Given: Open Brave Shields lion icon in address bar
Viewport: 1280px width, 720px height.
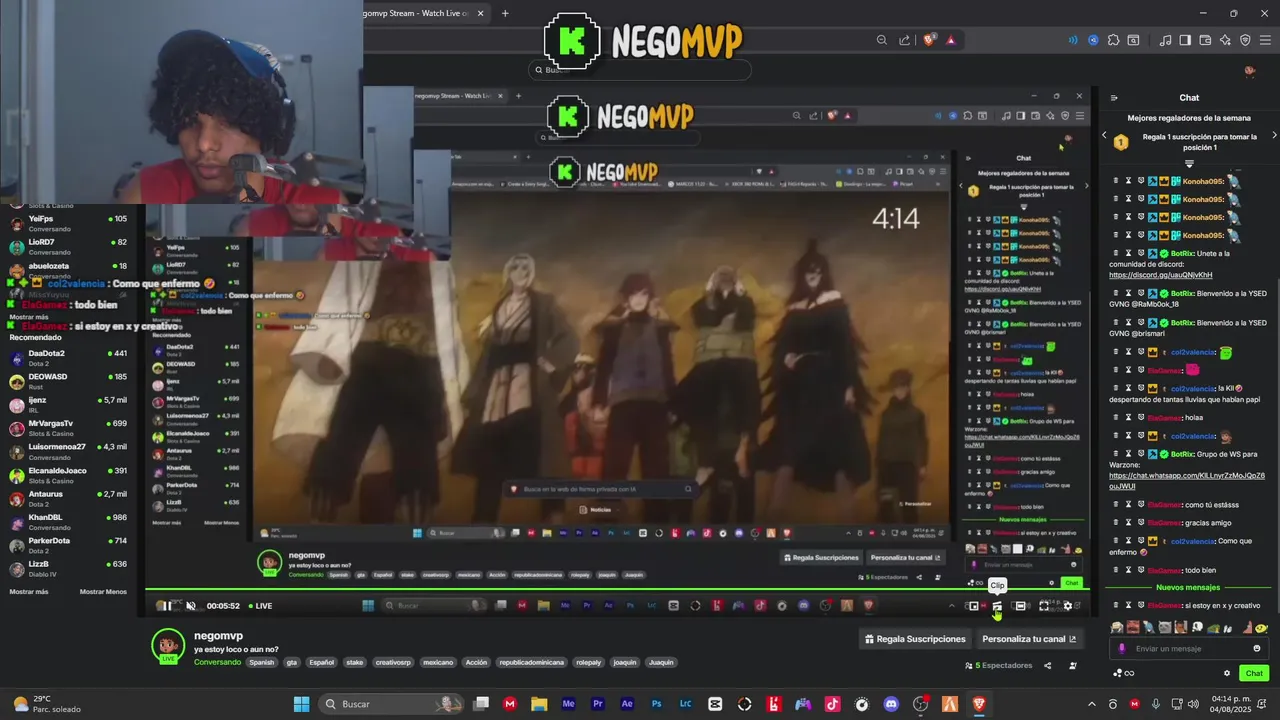Looking at the screenshot, I should [x=929, y=40].
